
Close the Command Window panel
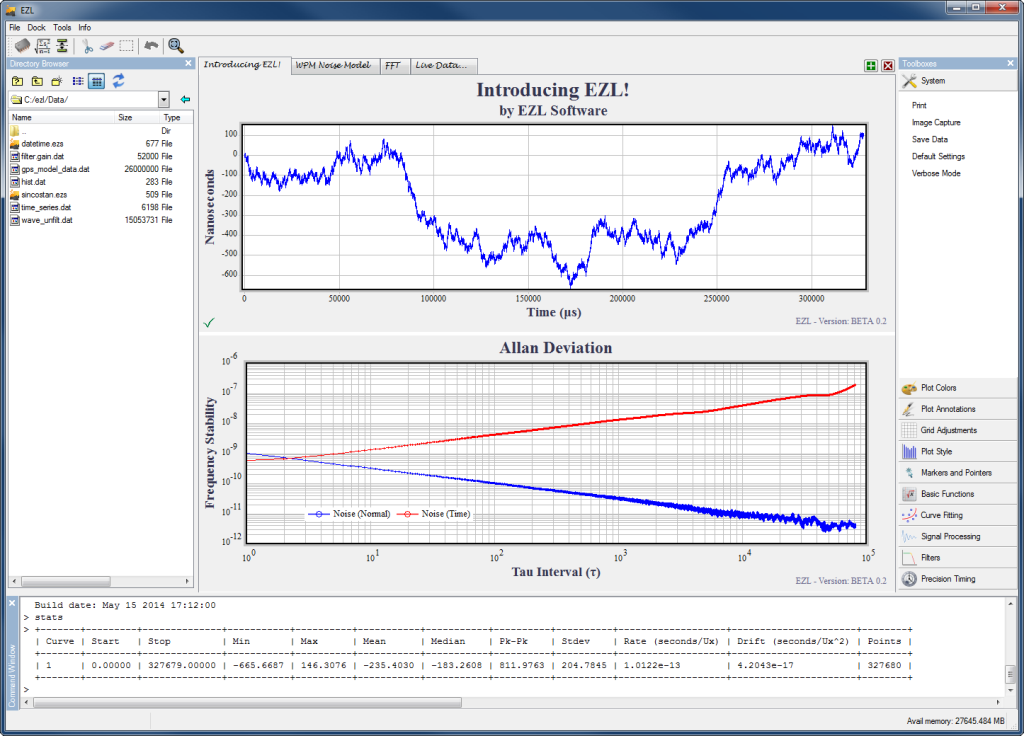[12, 603]
